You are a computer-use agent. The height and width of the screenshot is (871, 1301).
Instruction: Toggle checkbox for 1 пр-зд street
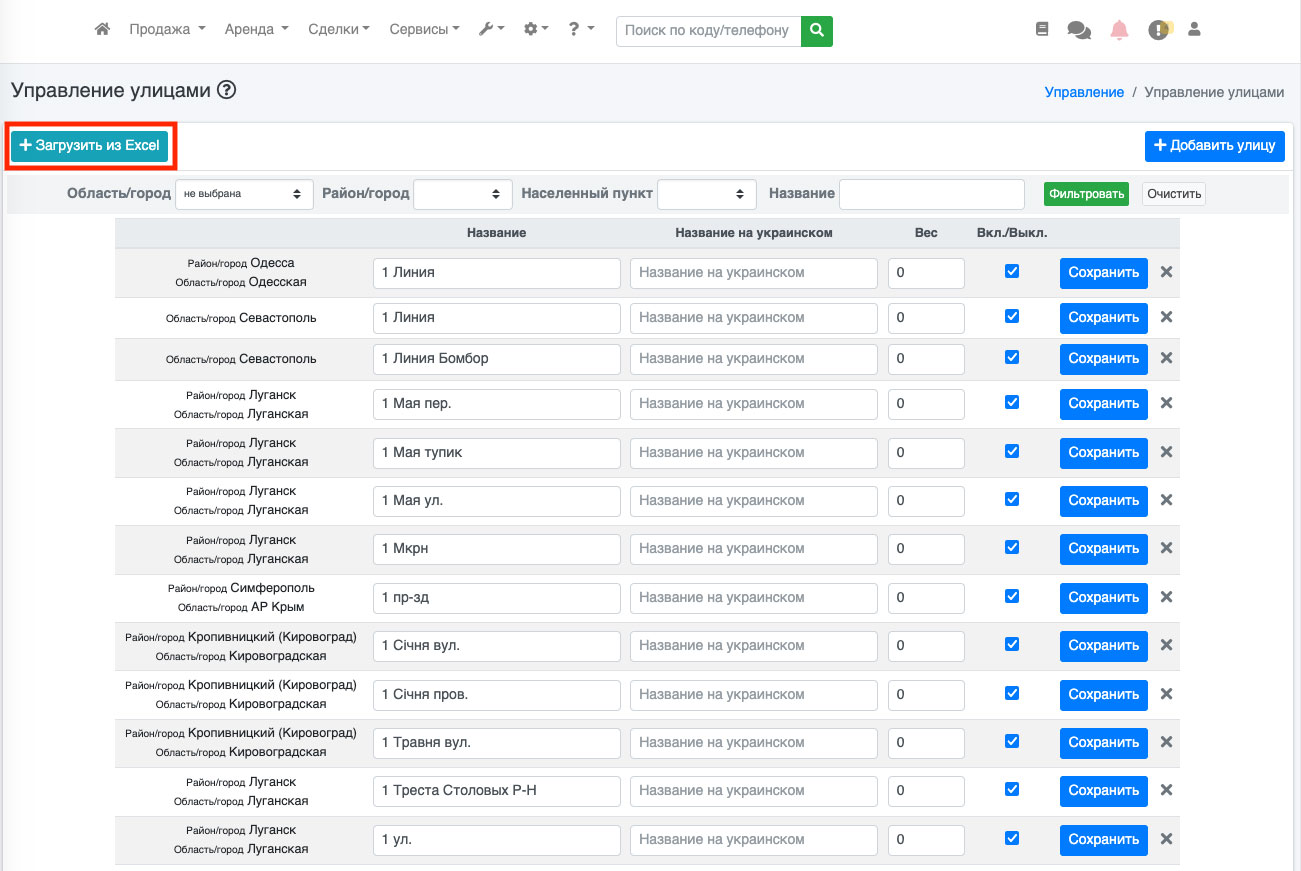click(x=1012, y=596)
